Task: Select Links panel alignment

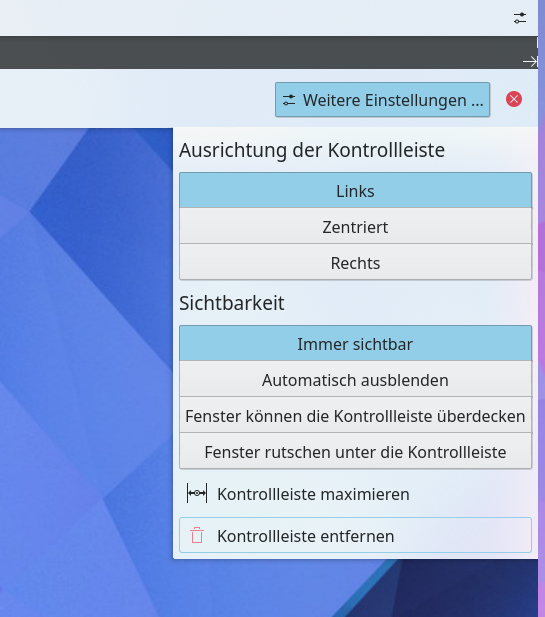Action: (x=355, y=190)
